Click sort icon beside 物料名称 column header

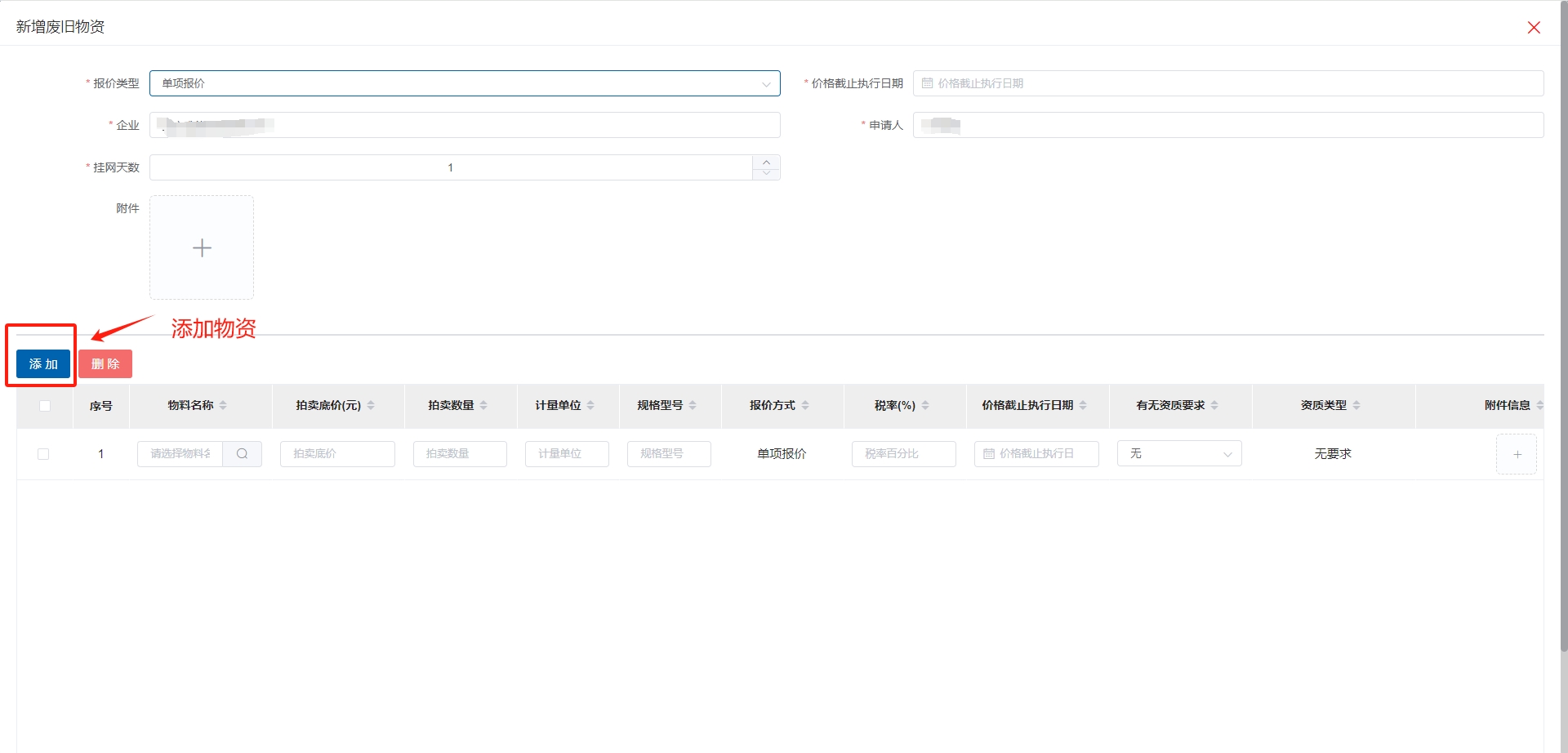(223, 405)
